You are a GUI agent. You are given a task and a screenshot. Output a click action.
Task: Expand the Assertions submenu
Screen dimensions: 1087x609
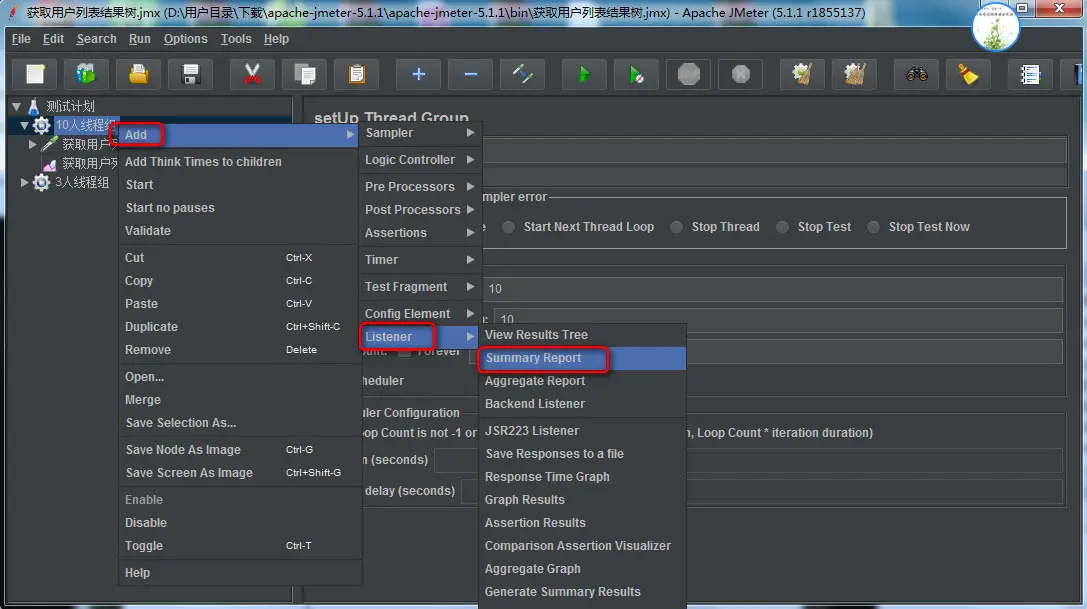(419, 232)
